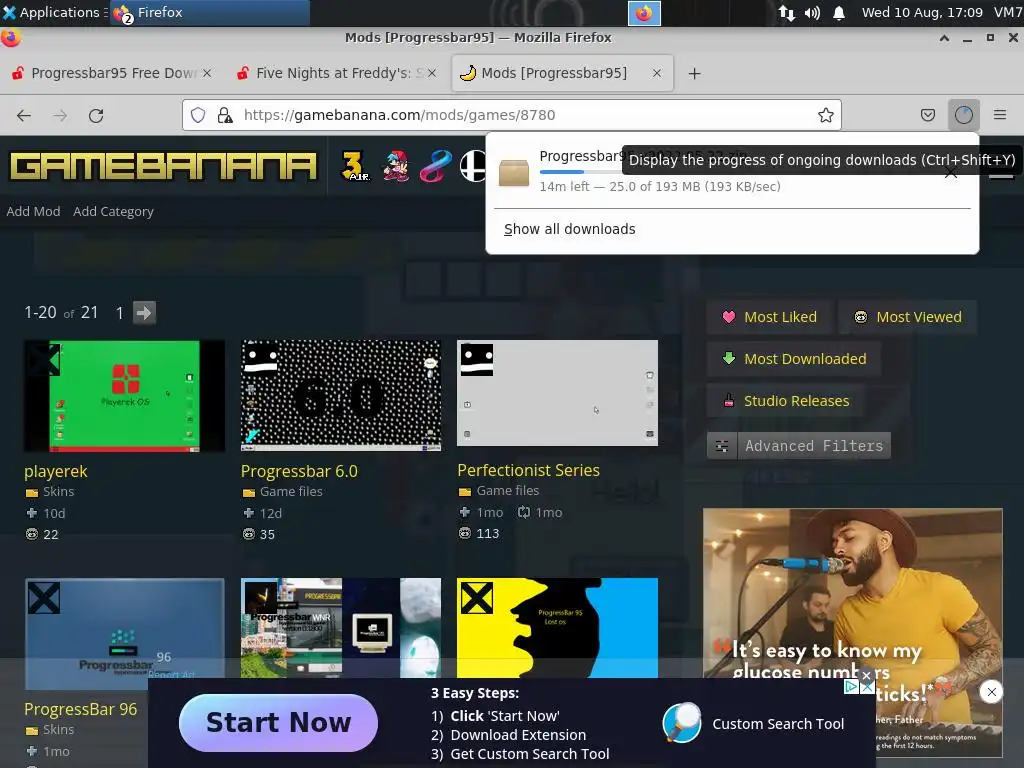Close the Five Nights at Freddy's tab
Screen dimensions: 1024x768
point(432,73)
